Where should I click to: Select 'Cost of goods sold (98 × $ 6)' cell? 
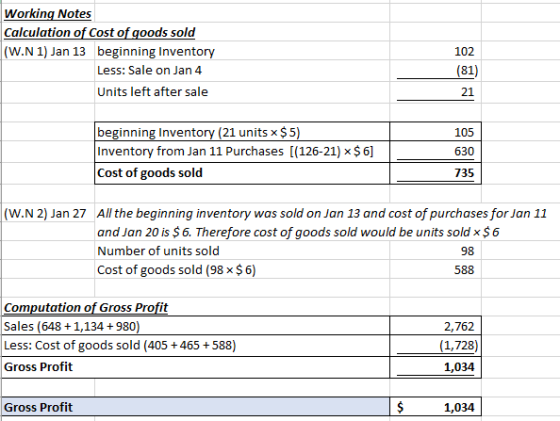click(176, 270)
